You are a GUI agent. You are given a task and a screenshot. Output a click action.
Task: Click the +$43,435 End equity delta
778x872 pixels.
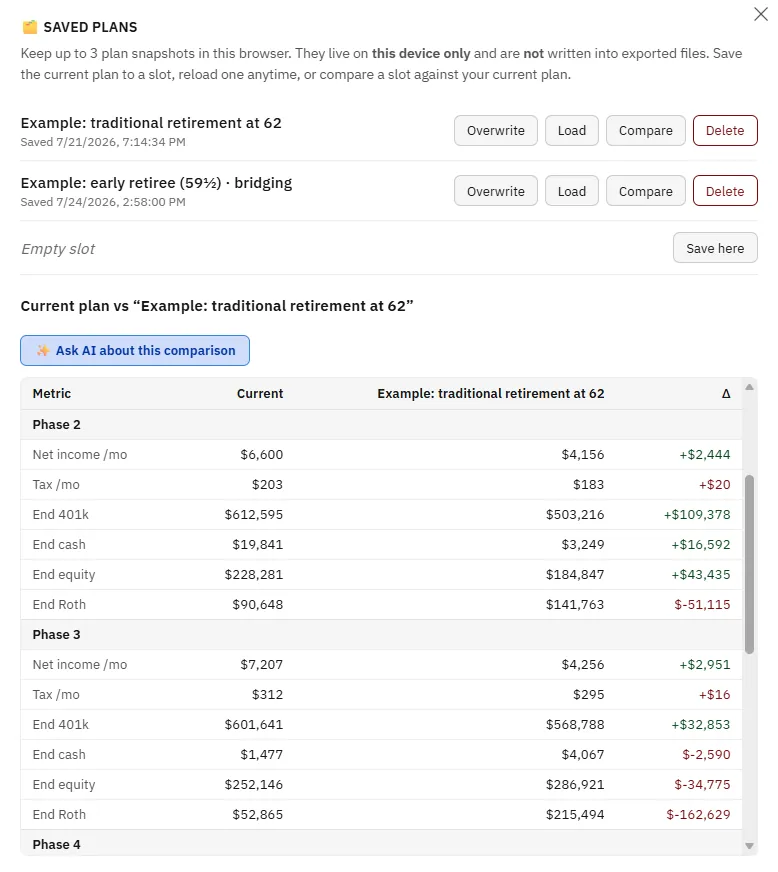(x=701, y=575)
